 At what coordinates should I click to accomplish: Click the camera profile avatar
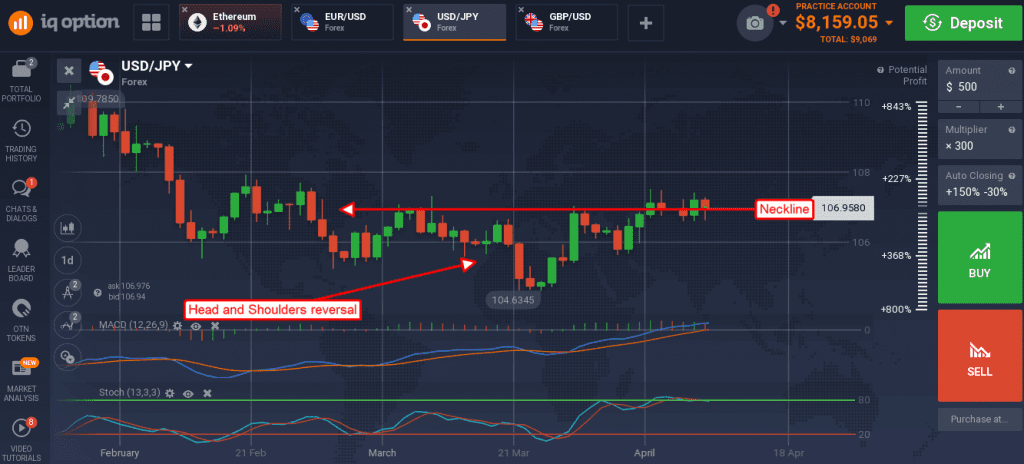pos(755,24)
